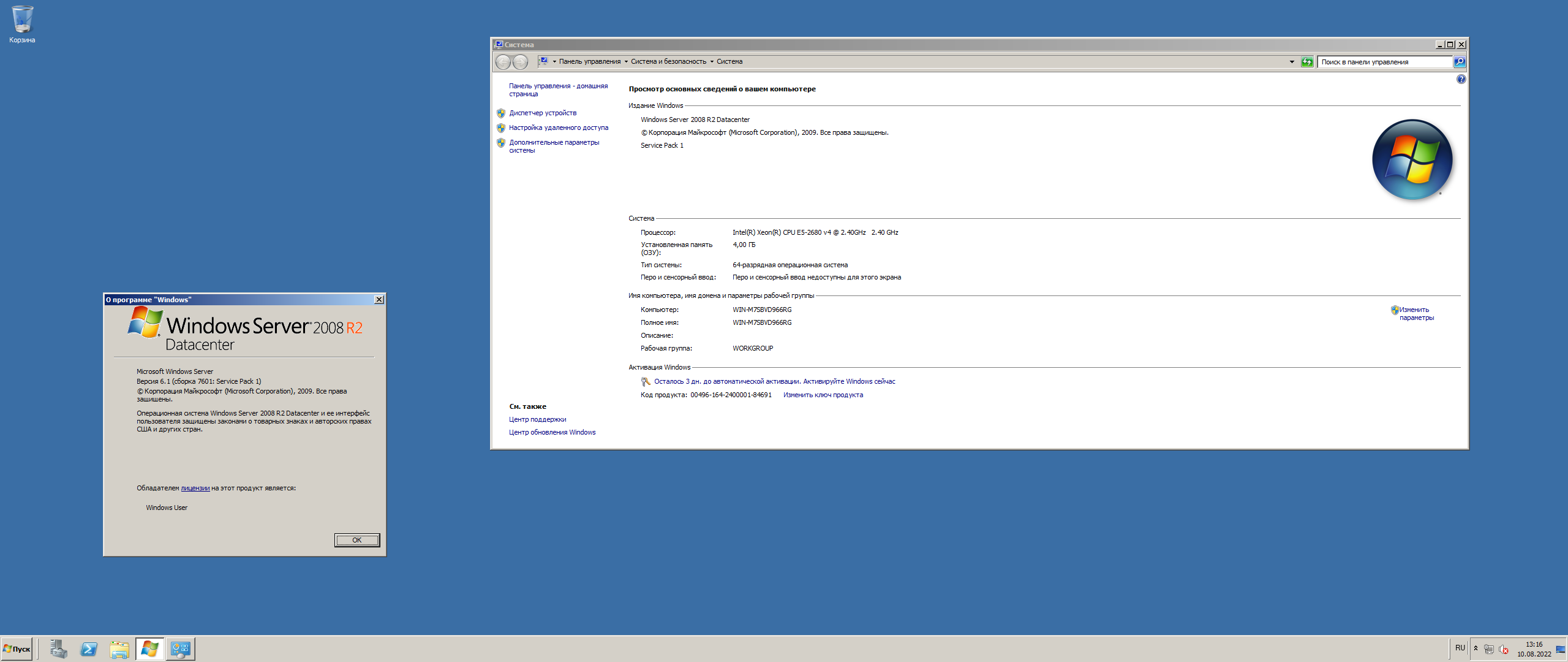Open dropdown arrow before Панель управления breadcrumb
The width and height of the screenshot is (1568, 662).
click(x=554, y=62)
